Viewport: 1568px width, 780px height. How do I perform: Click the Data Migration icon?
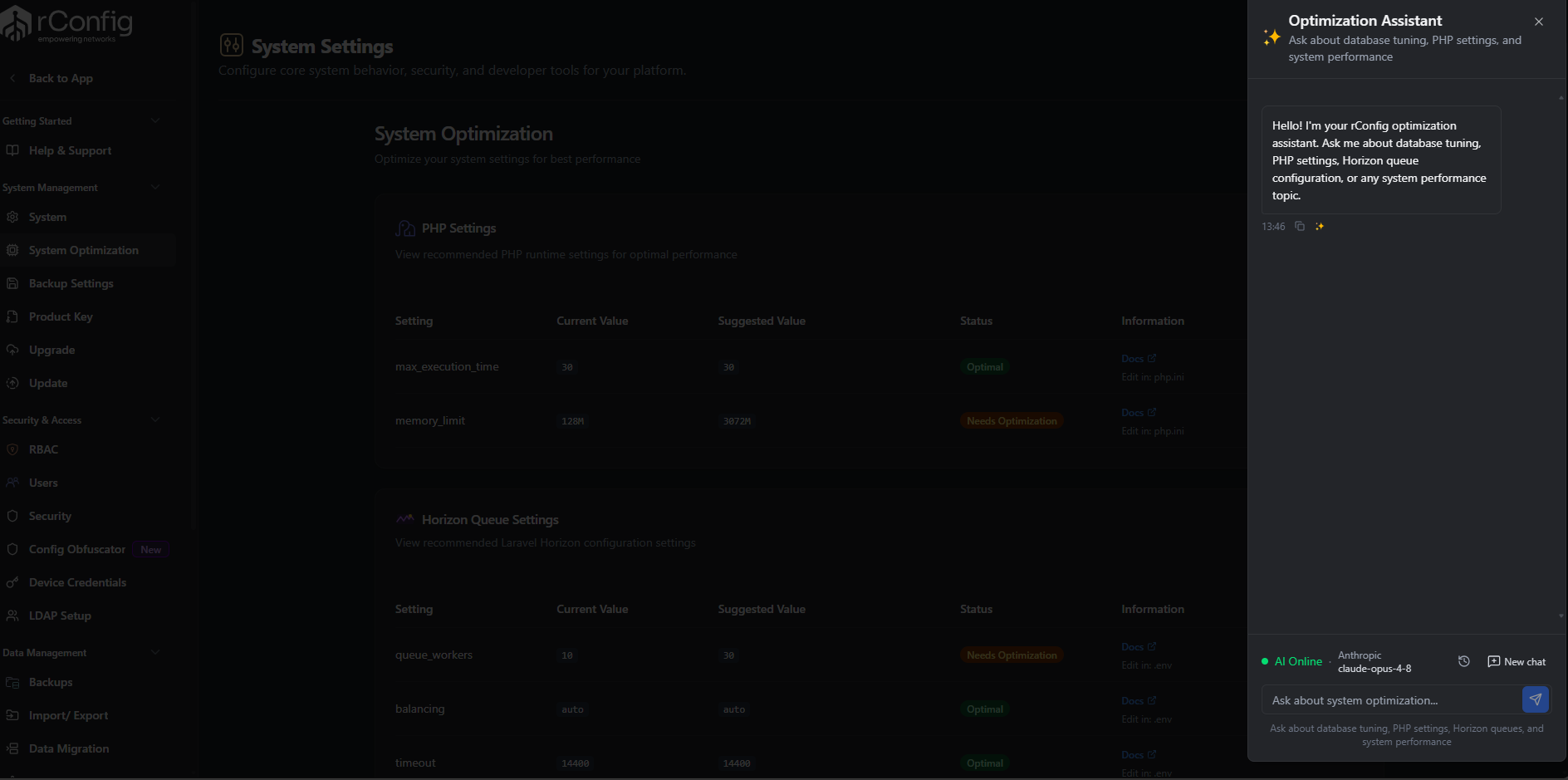(12, 748)
